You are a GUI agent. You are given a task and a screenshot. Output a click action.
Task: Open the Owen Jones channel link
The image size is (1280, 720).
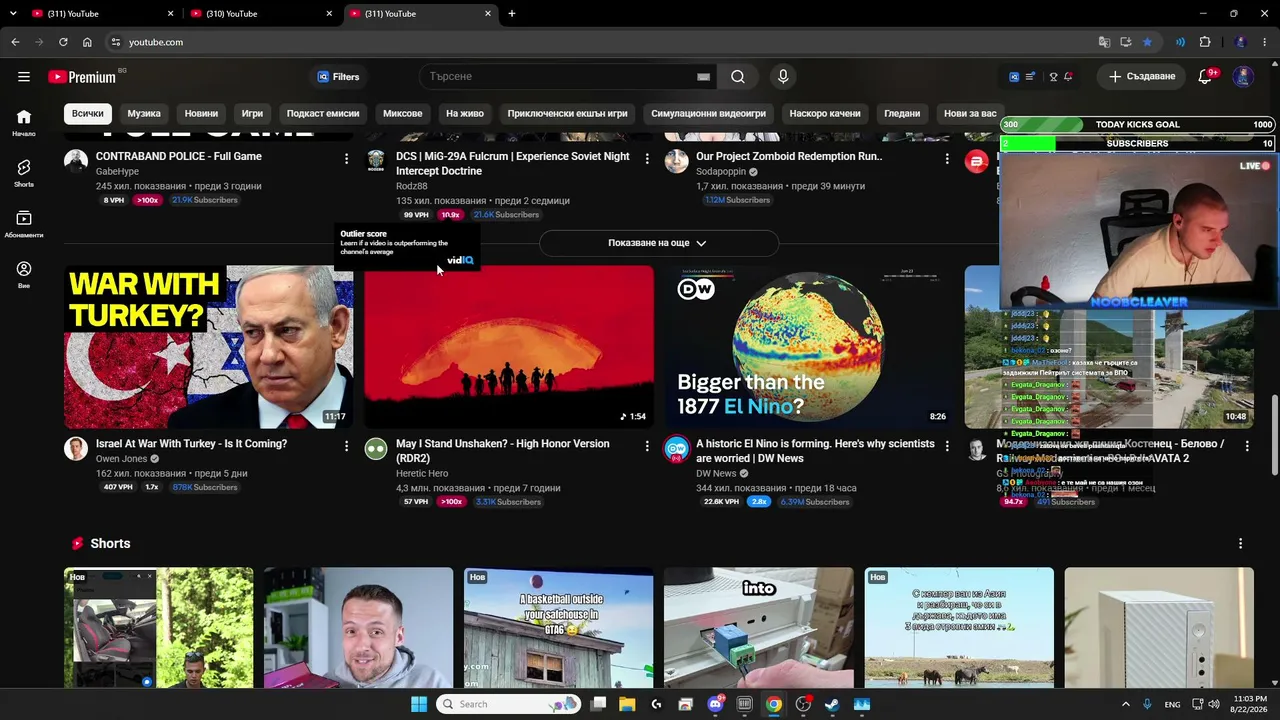point(121,459)
